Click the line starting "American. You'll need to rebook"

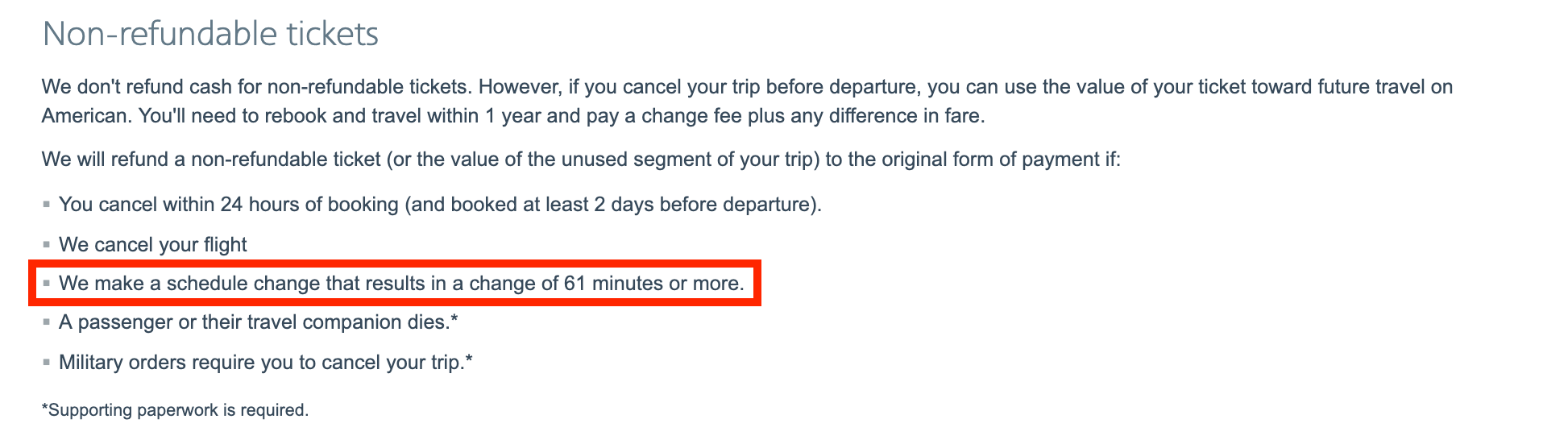(513, 116)
